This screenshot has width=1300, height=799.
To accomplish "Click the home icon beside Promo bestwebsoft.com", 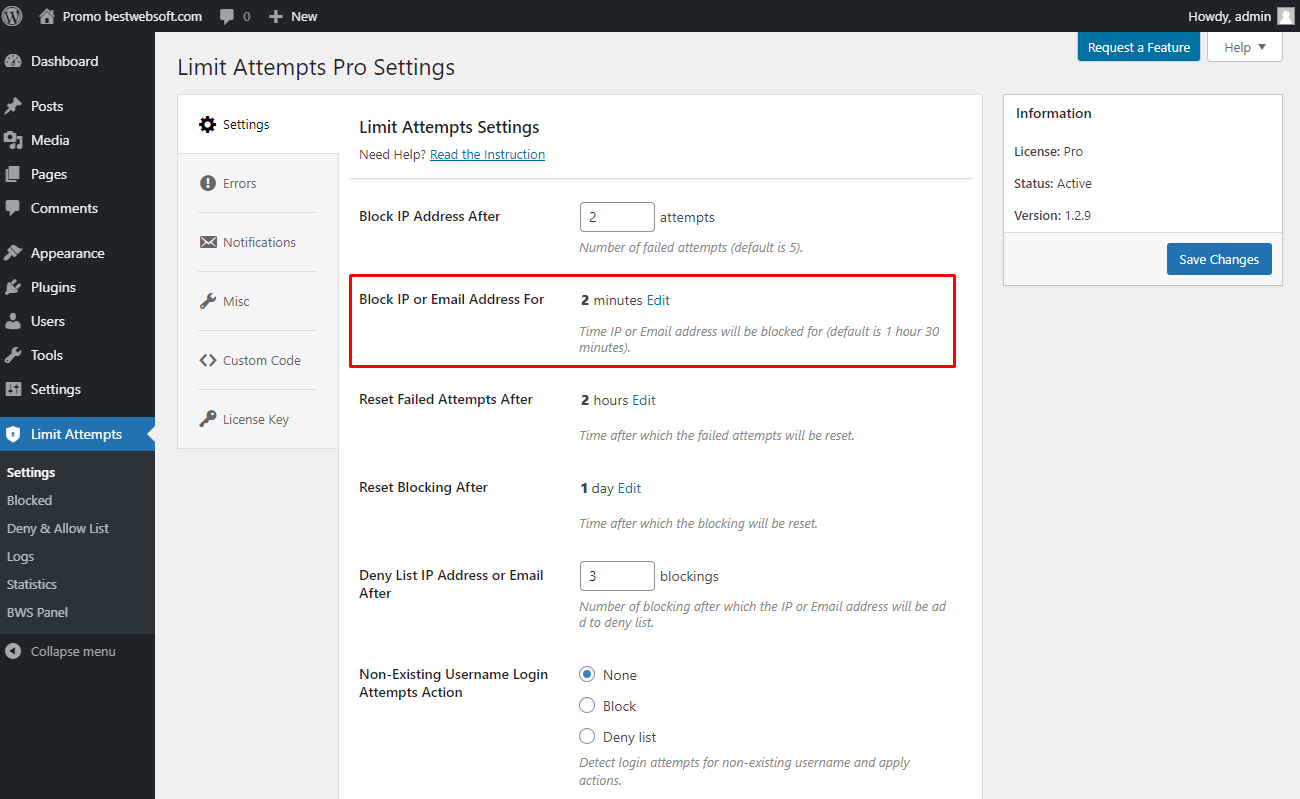I will click(x=47, y=16).
